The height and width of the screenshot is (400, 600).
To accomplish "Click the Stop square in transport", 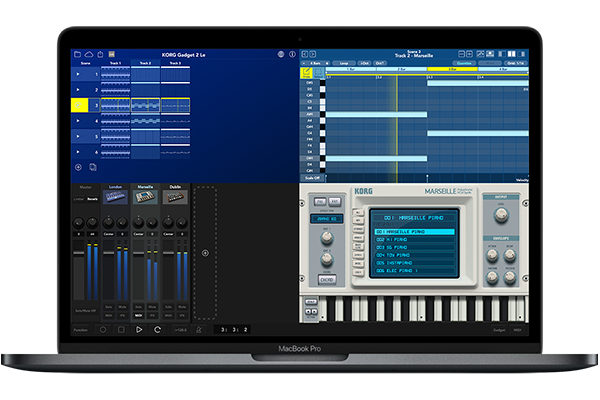I will point(121,330).
